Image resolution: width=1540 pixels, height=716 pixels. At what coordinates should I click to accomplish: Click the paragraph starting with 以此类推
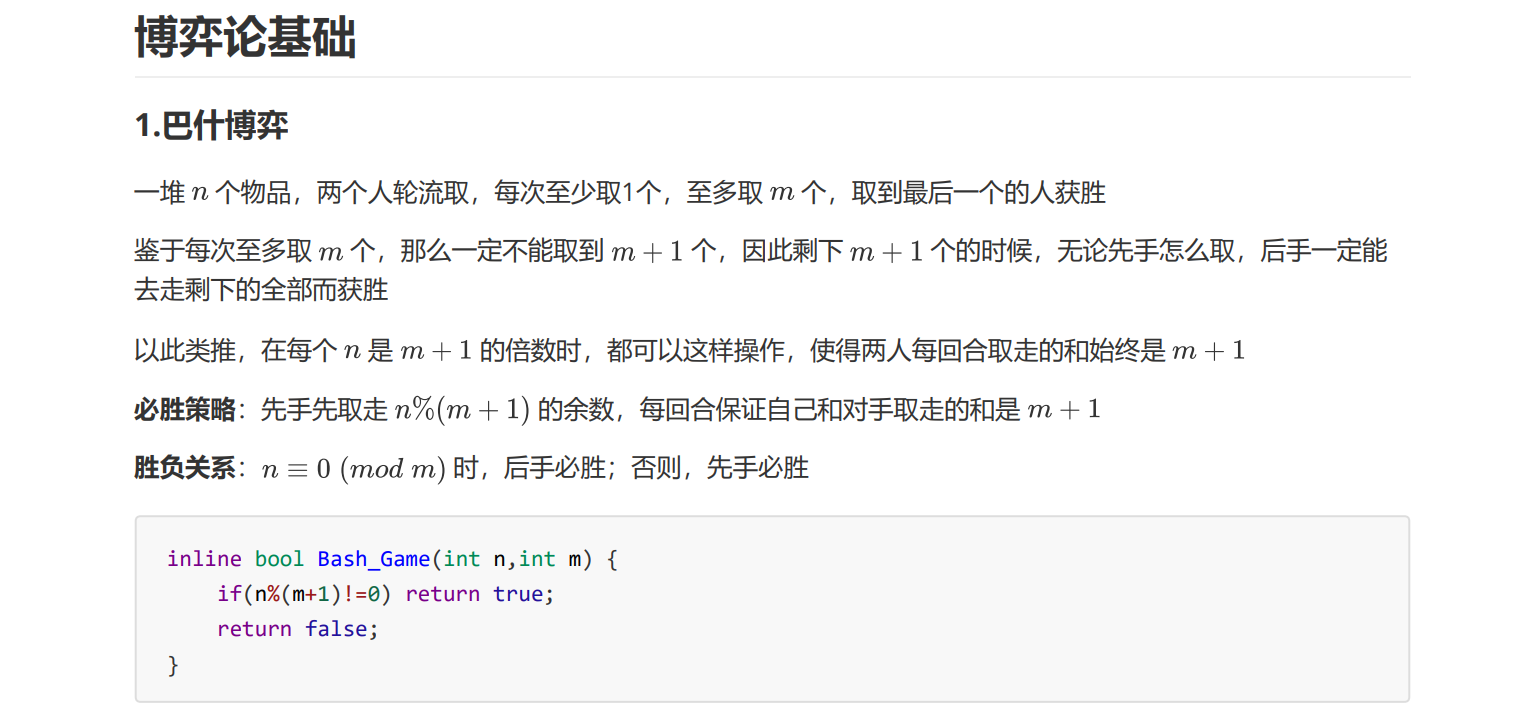tap(690, 350)
